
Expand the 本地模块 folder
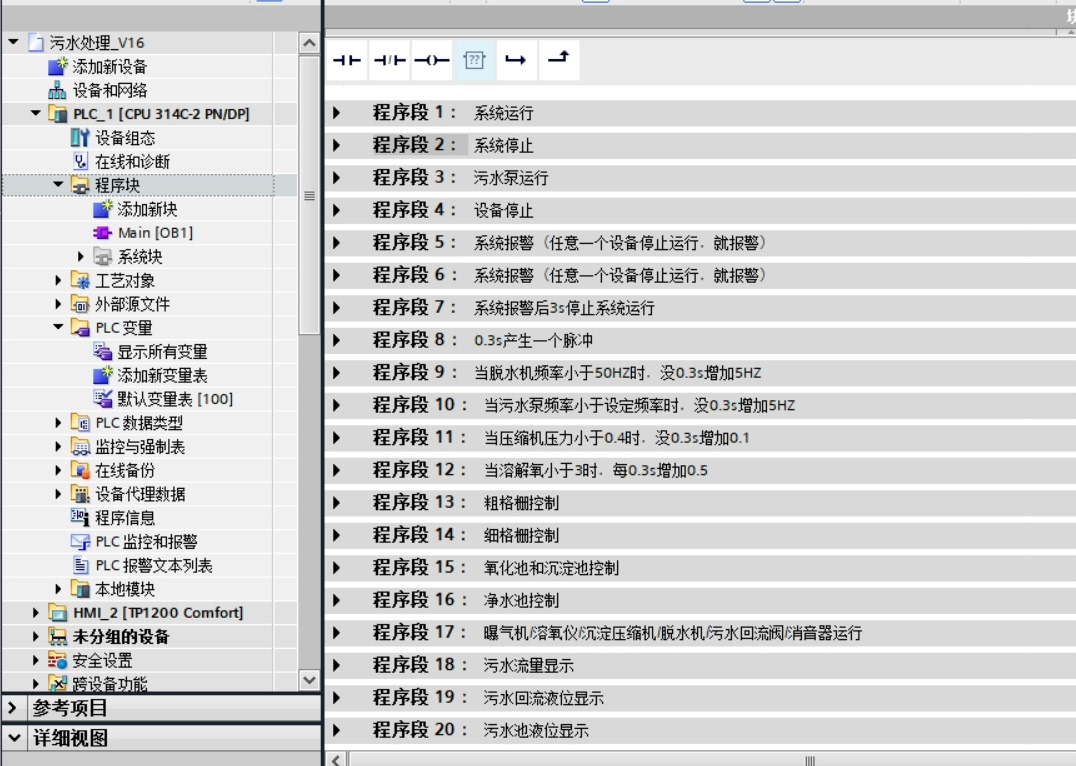(x=58, y=589)
